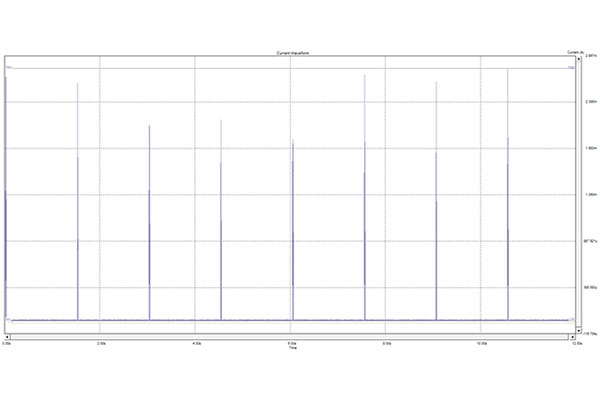Select the current spike near 4.5 seconds
The width and height of the screenshot is (600, 400).
[x=221, y=220]
